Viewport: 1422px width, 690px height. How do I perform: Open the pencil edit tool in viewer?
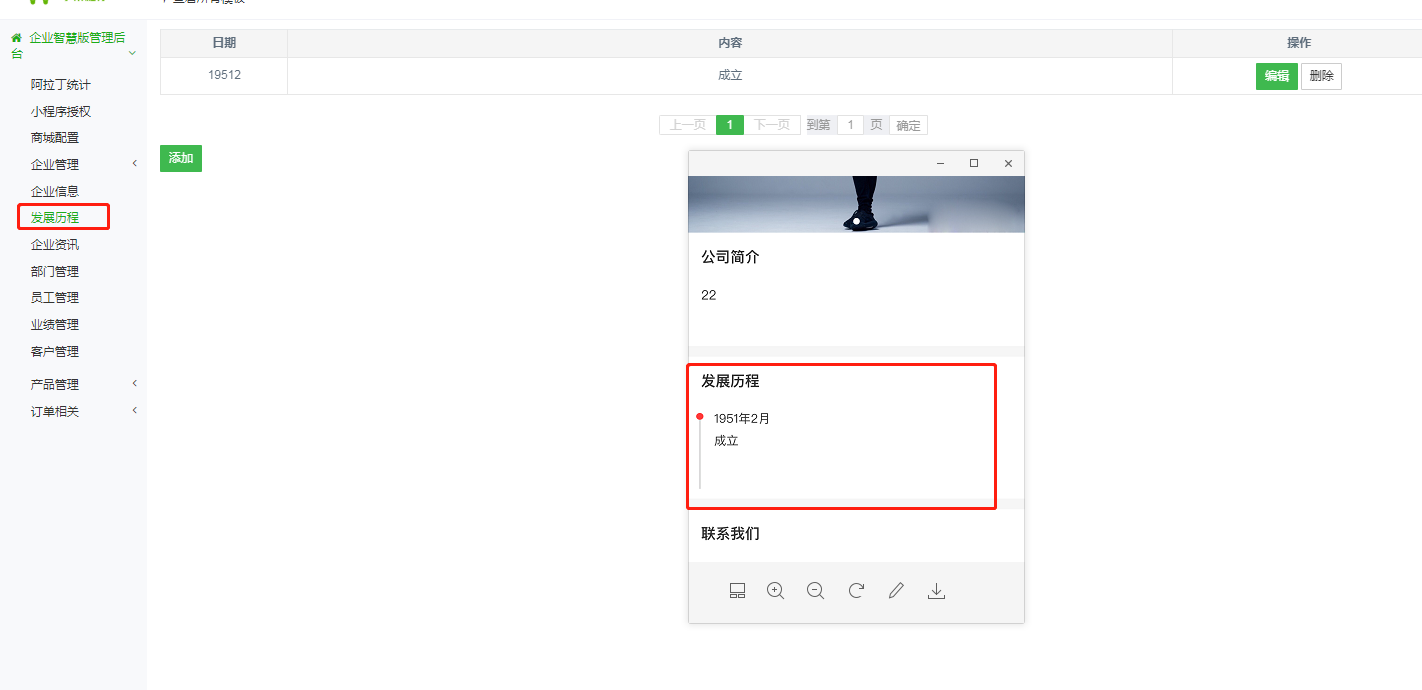(896, 591)
